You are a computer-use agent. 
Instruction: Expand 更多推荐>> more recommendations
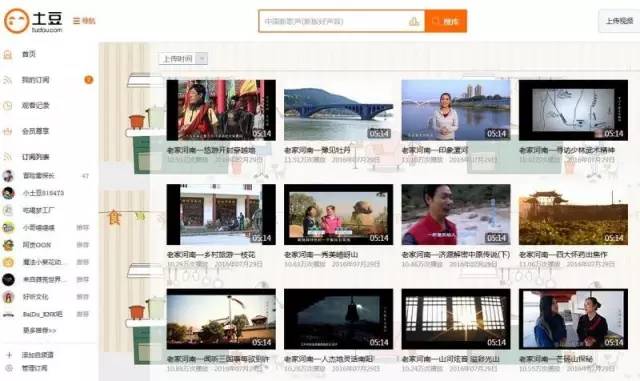click(39, 330)
